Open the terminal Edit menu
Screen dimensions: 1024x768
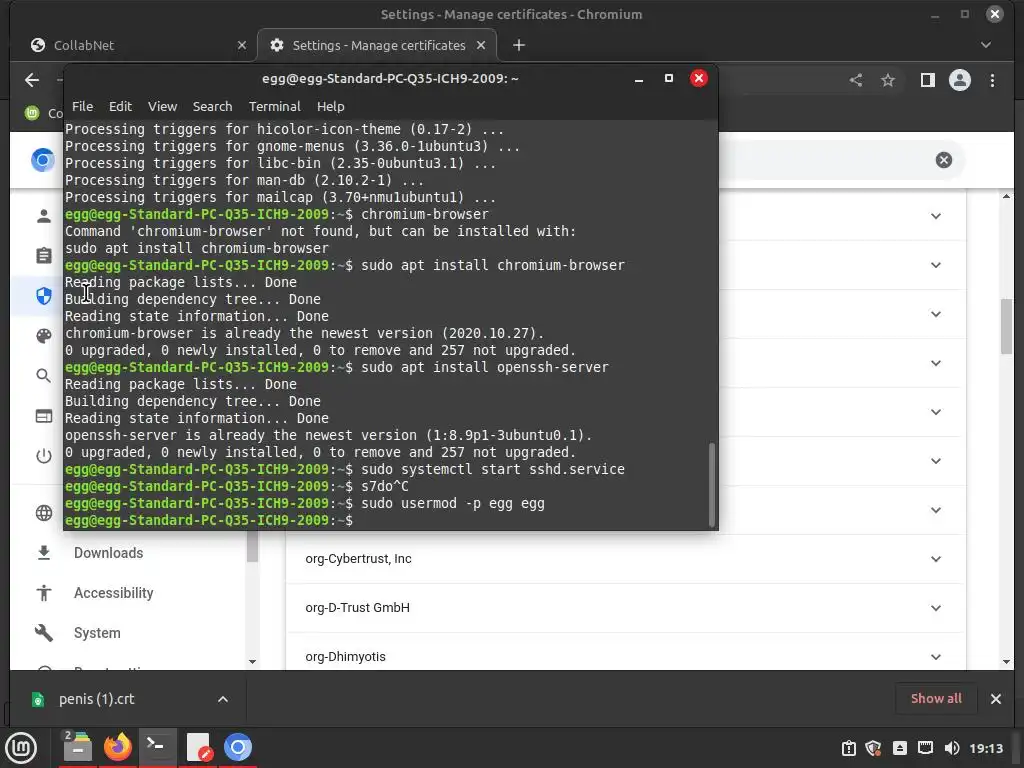[x=120, y=106]
